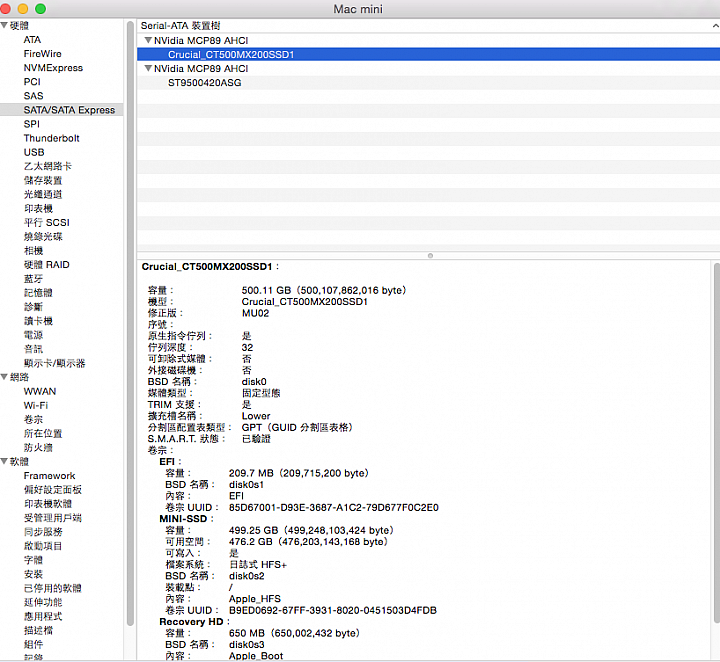This screenshot has width=720, height=662.
Task: Select USB in the sidebar
Action: 34,152
